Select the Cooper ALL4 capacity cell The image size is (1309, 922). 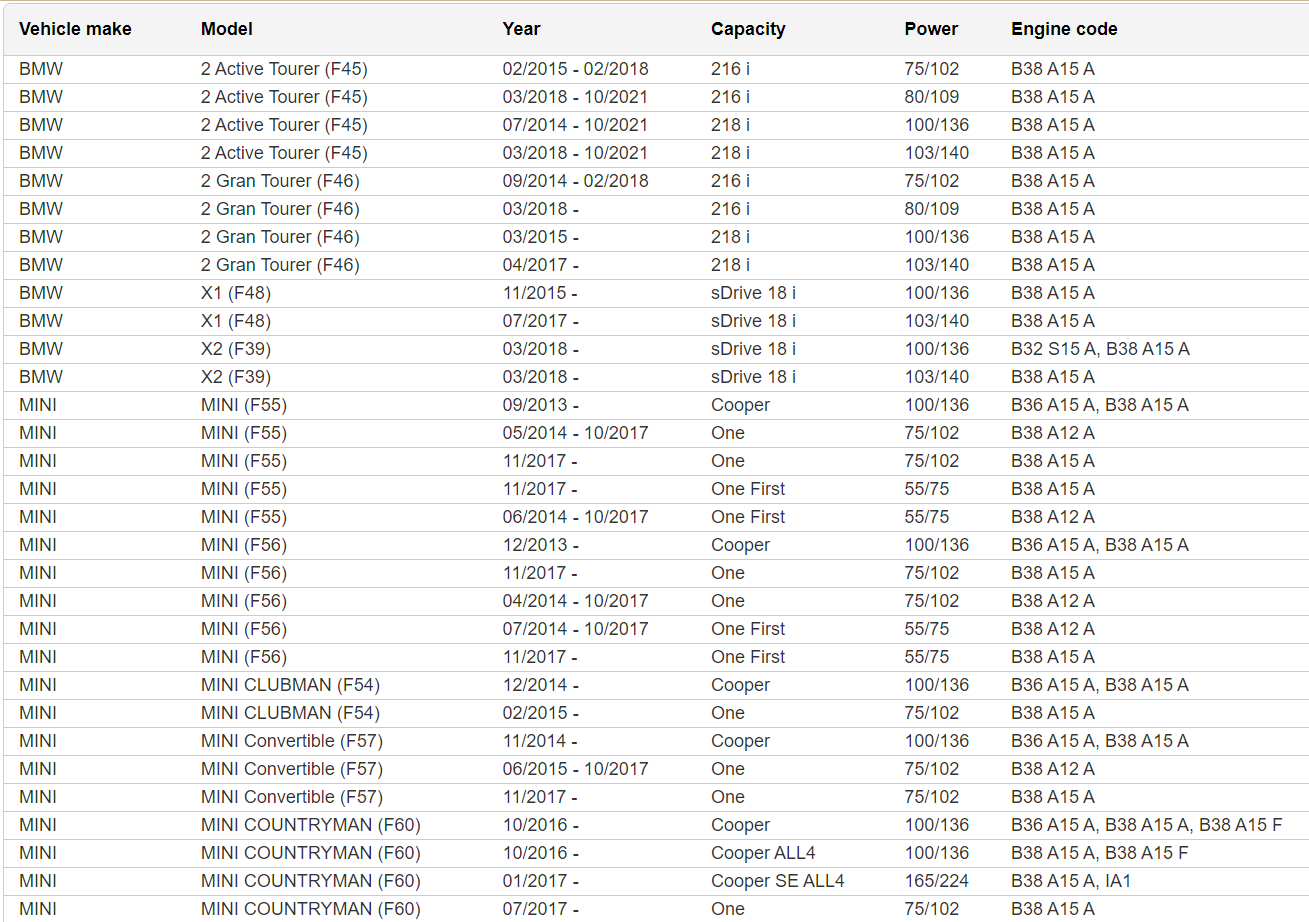click(x=754, y=853)
